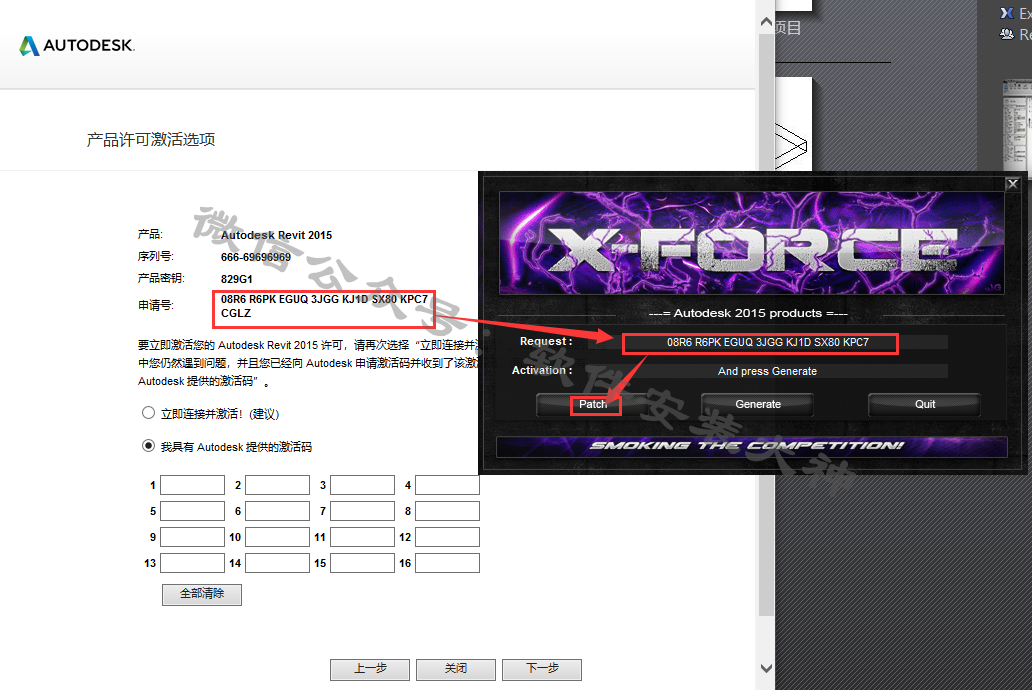Image resolution: width=1032 pixels, height=690 pixels.
Task: Select activation code input box 7
Action: point(362,511)
